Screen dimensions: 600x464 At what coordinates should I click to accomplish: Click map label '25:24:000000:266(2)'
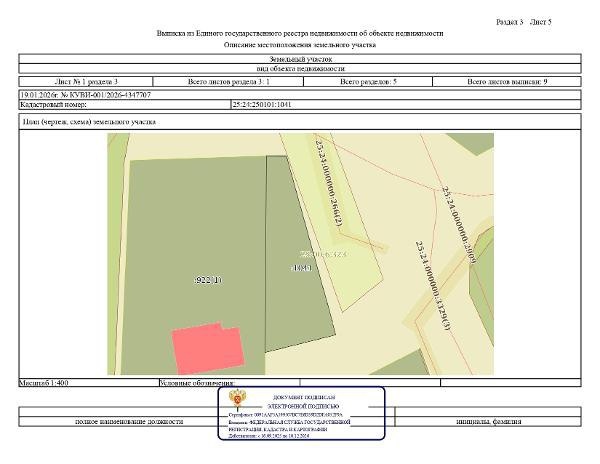(x=328, y=183)
